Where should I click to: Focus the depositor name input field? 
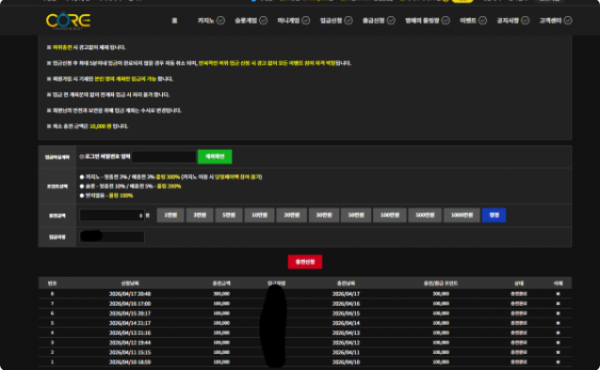click(112, 237)
